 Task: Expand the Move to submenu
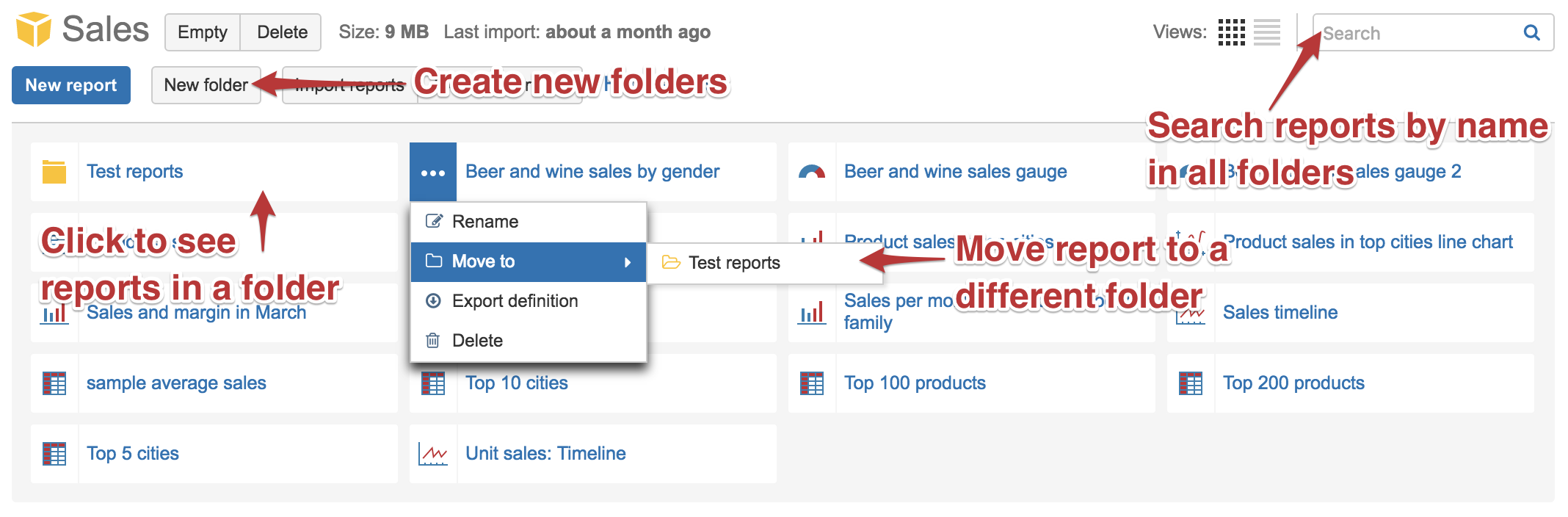click(x=528, y=262)
